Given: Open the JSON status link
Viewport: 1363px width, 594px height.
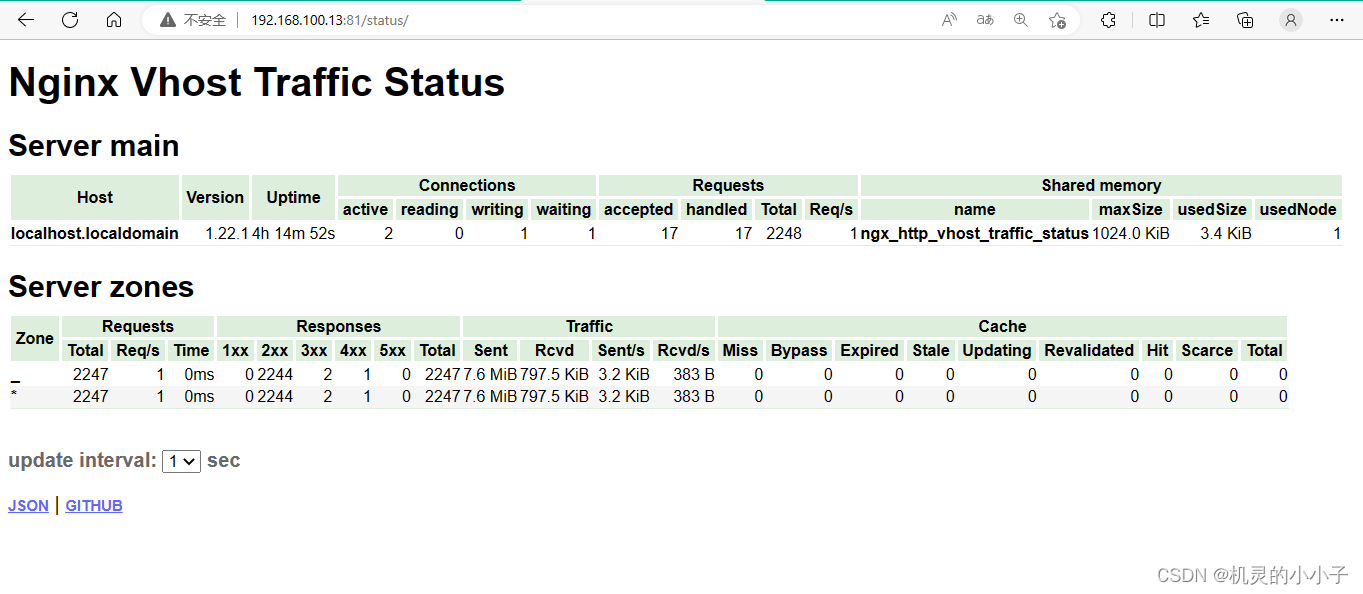Looking at the screenshot, I should pos(28,506).
